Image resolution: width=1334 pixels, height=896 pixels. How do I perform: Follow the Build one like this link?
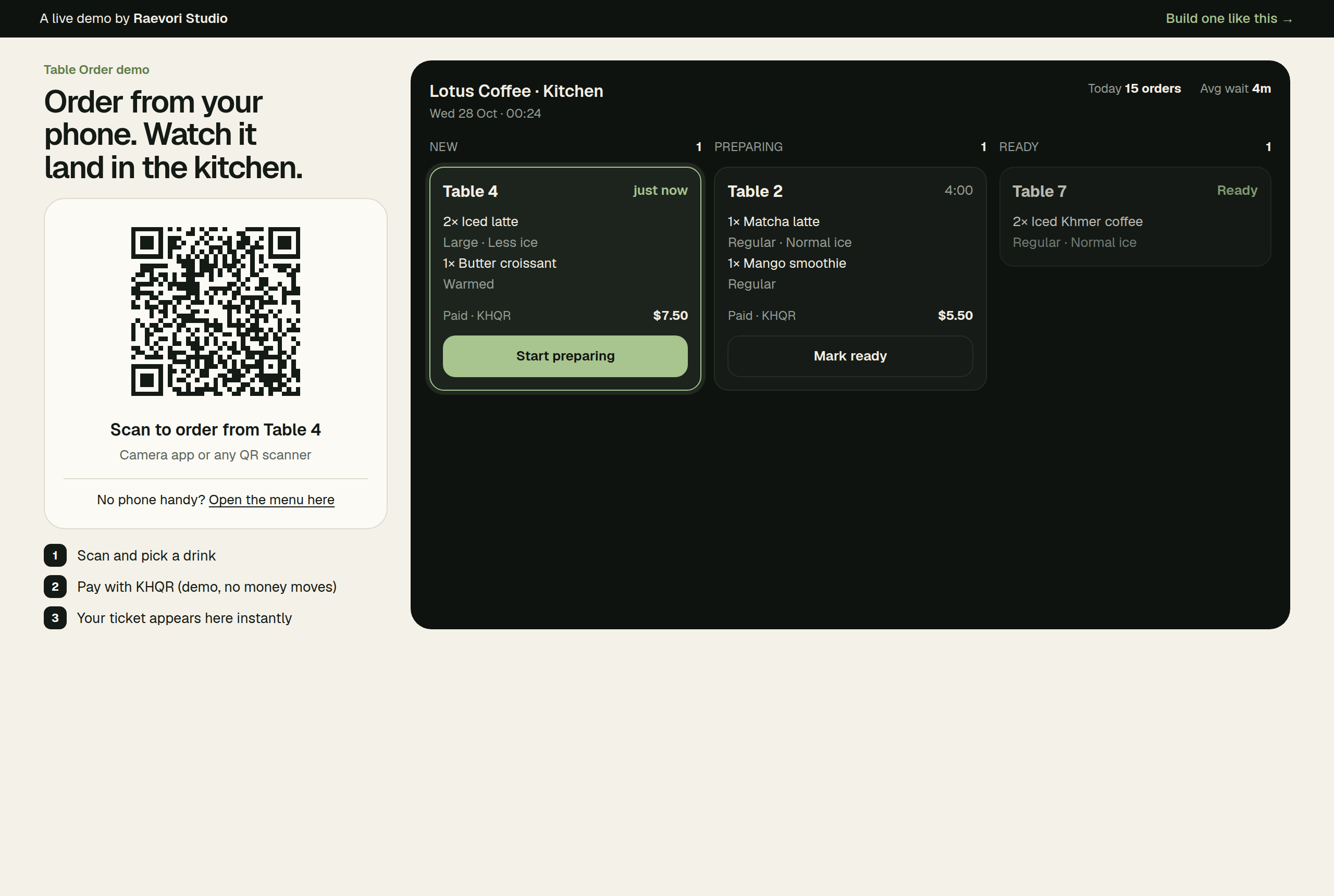pyautogui.click(x=1229, y=19)
